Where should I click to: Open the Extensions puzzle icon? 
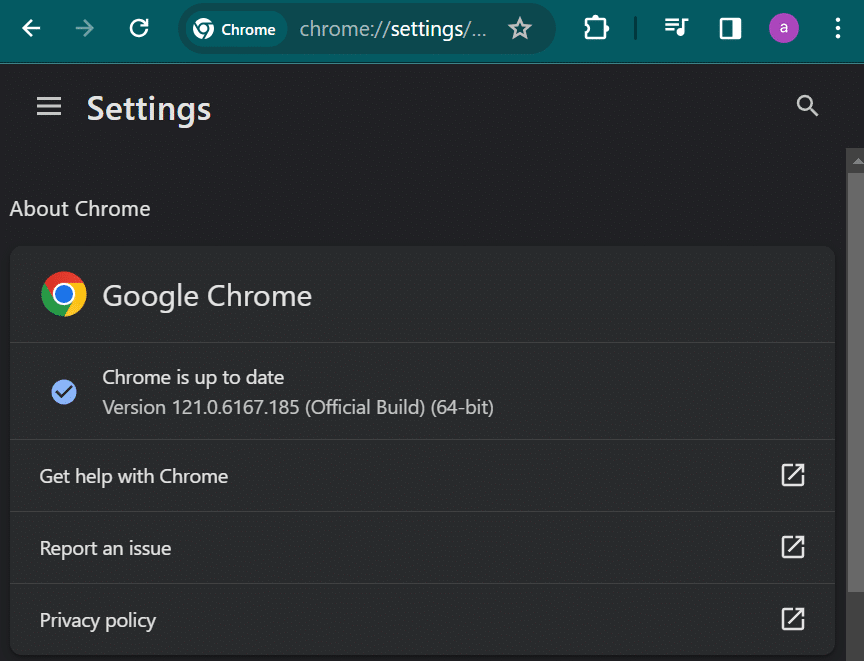596,28
